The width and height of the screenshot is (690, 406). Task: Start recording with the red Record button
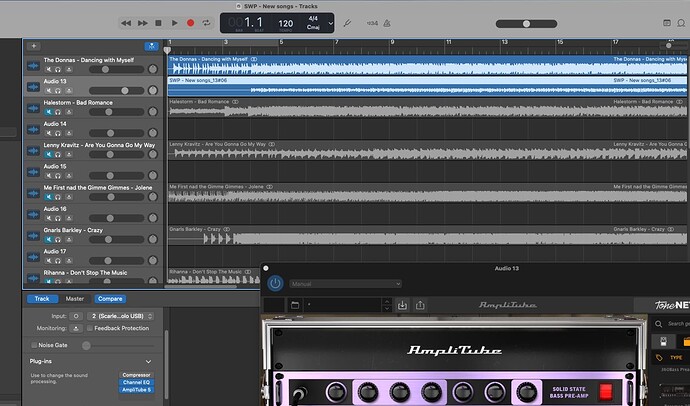pyautogui.click(x=191, y=23)
